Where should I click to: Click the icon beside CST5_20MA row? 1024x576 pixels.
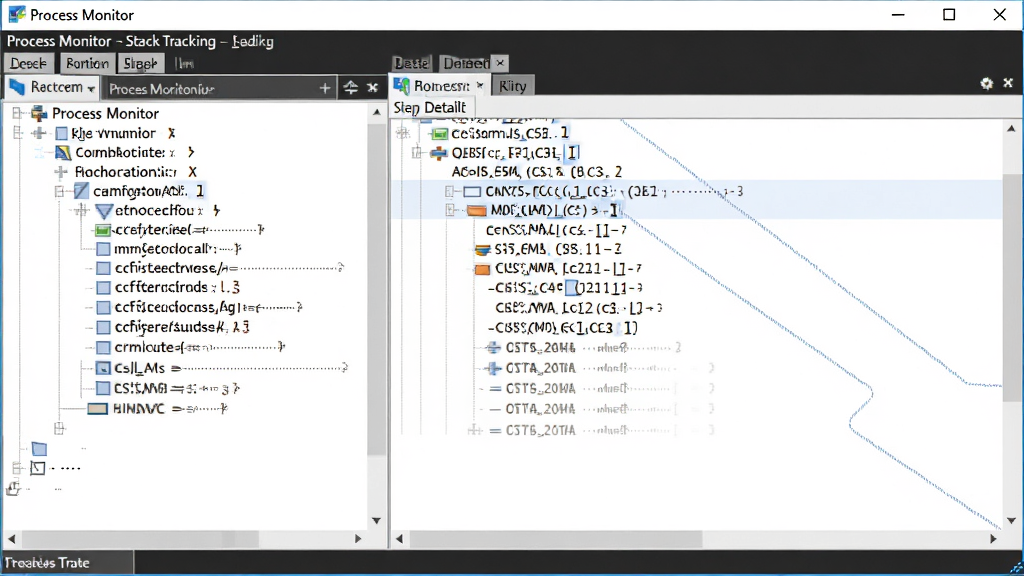pos(494,347)
